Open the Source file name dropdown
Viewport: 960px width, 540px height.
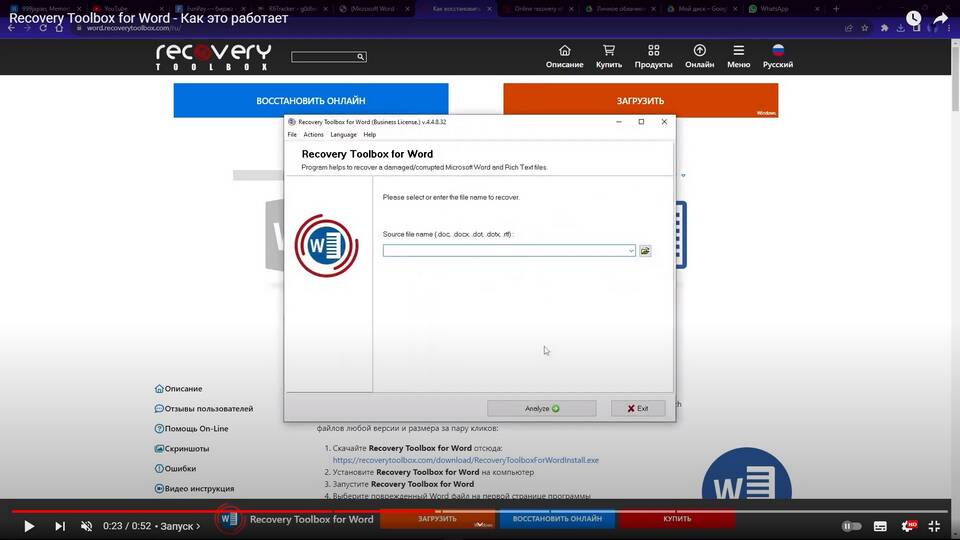tap(631, 251)
